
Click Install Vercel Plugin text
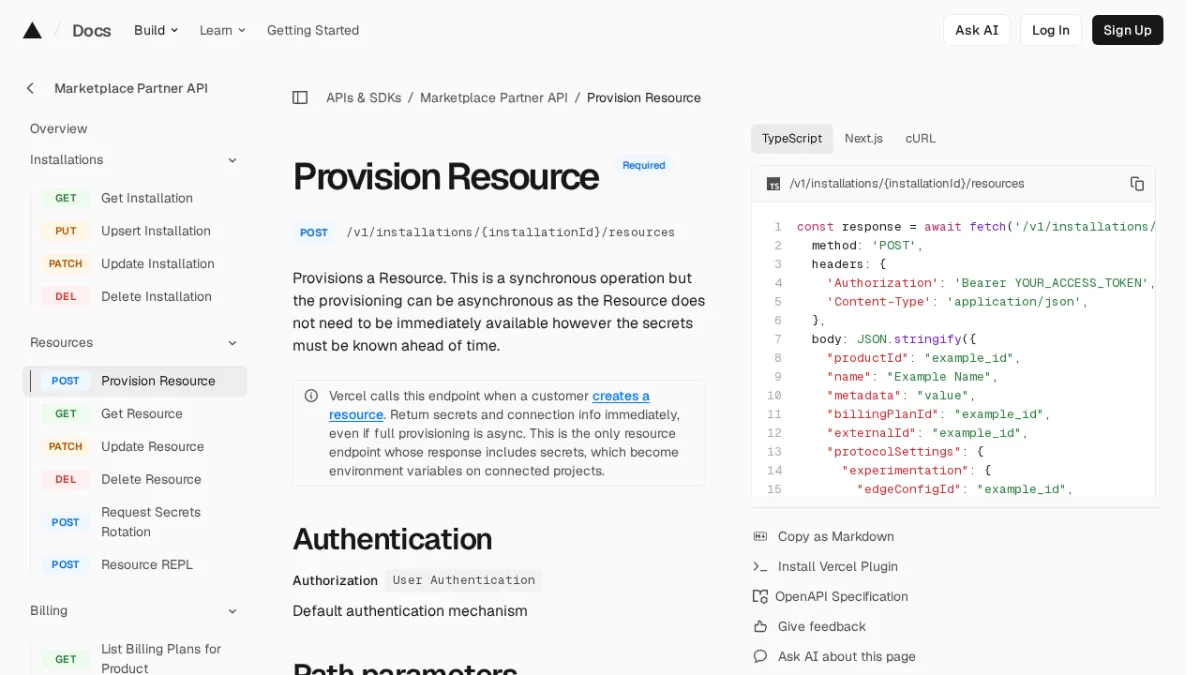[x=838, y=567]
